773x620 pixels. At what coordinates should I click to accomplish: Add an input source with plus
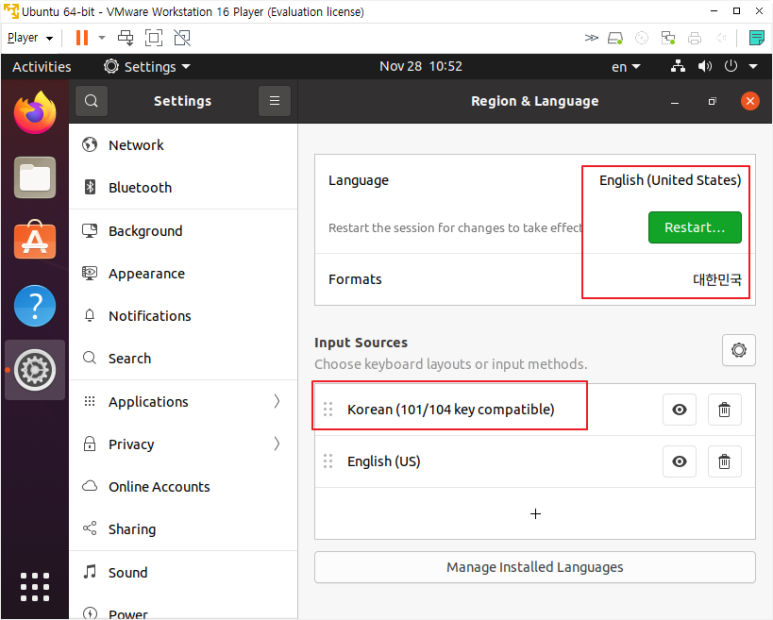click(535, 514)
